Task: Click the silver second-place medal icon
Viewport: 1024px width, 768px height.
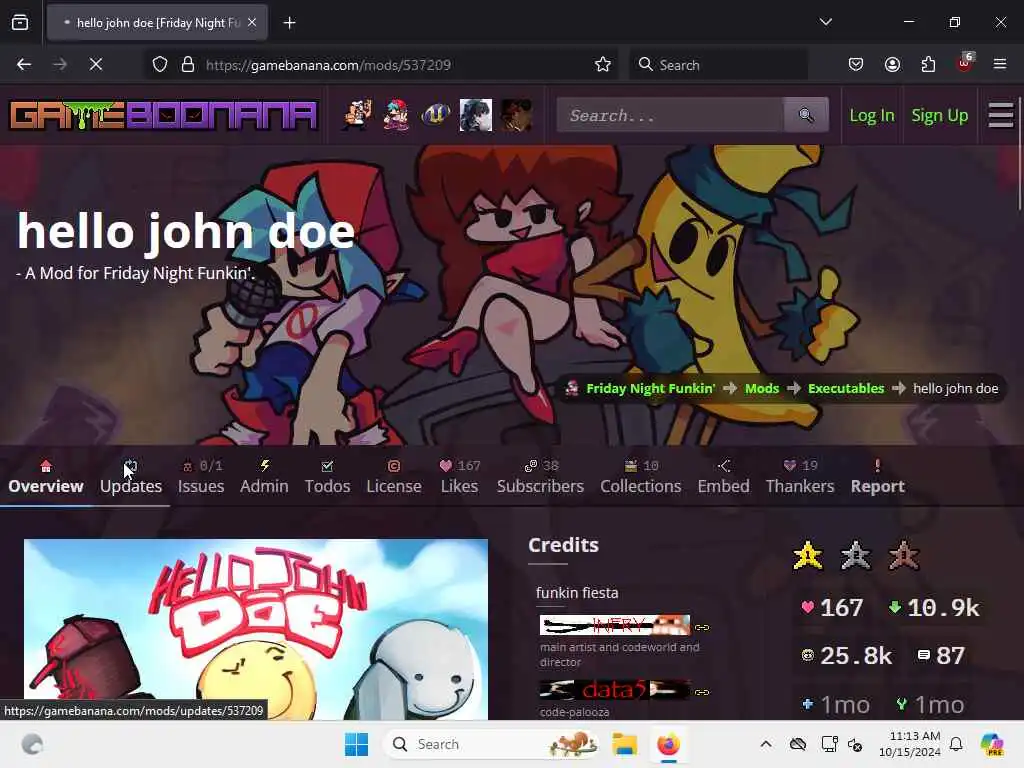Action: point(856,556)
